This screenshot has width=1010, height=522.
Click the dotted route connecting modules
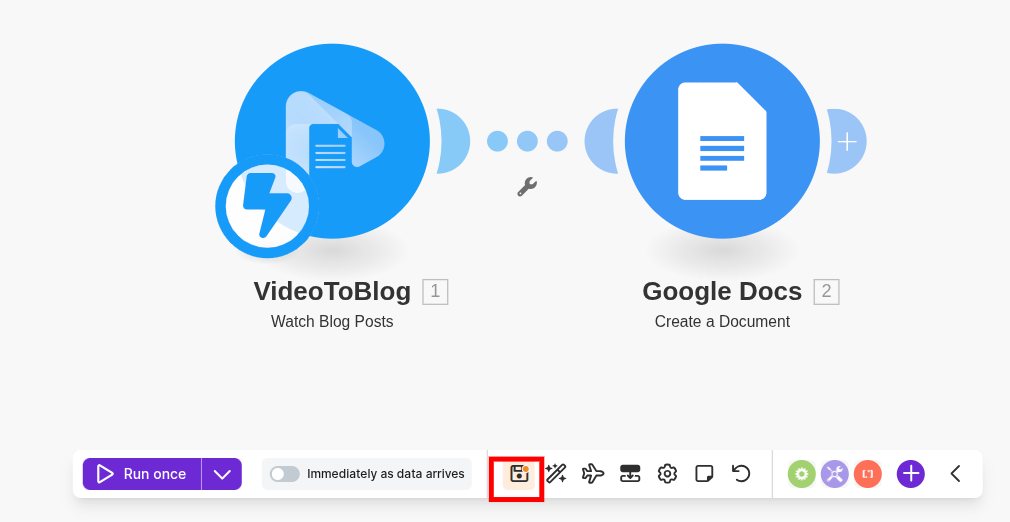(527, 141)
